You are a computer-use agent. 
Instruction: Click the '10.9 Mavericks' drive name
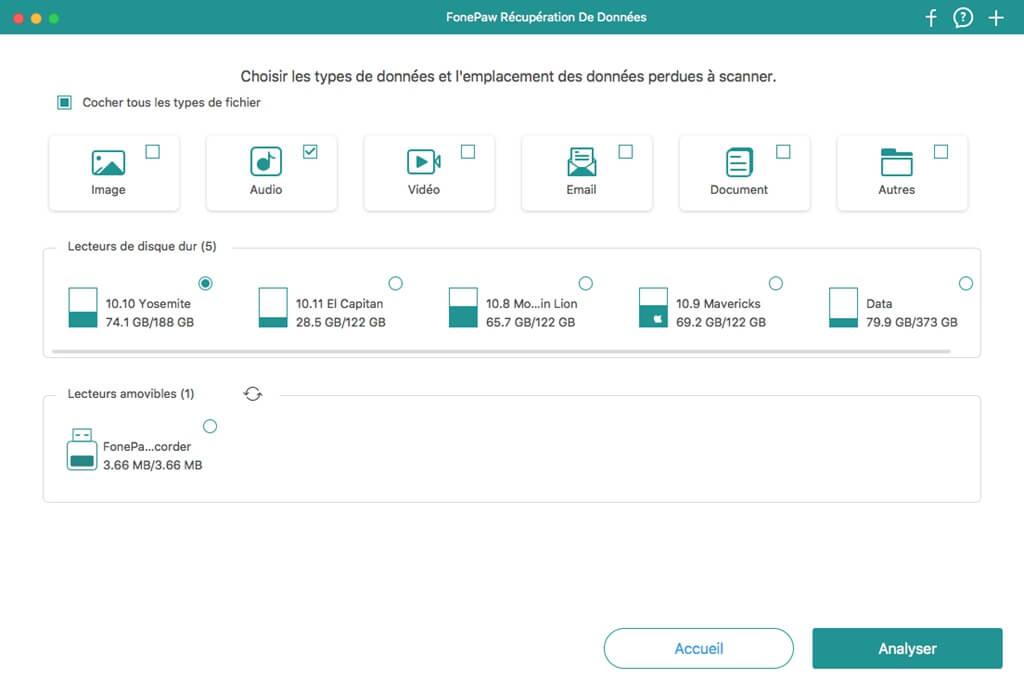(x=718, y=304)
